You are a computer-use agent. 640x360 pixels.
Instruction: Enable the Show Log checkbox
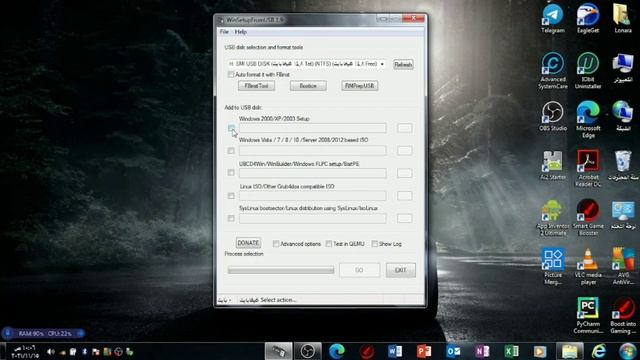[374, 244]
